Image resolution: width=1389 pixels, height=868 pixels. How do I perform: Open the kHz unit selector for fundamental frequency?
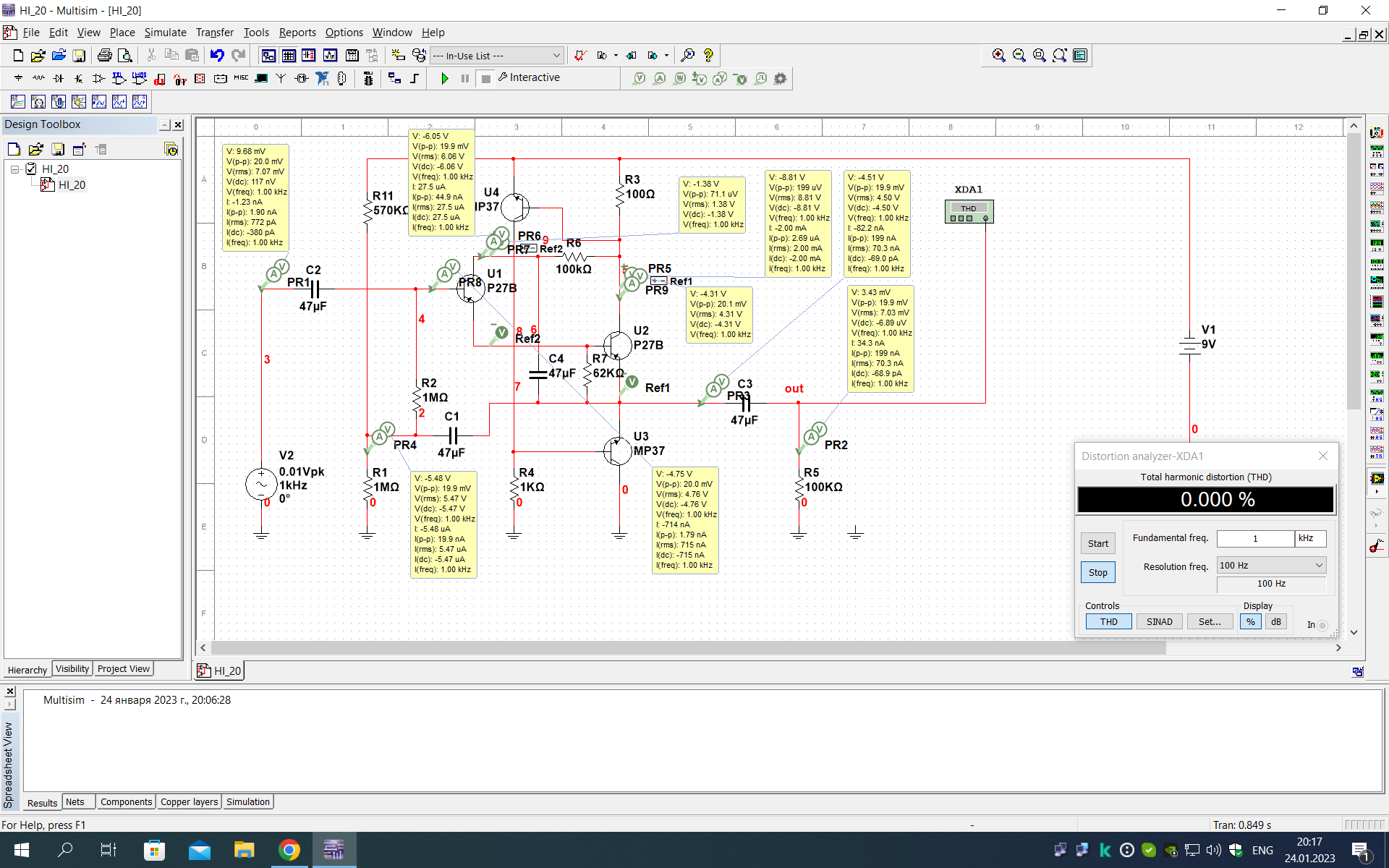[1311, 538]
